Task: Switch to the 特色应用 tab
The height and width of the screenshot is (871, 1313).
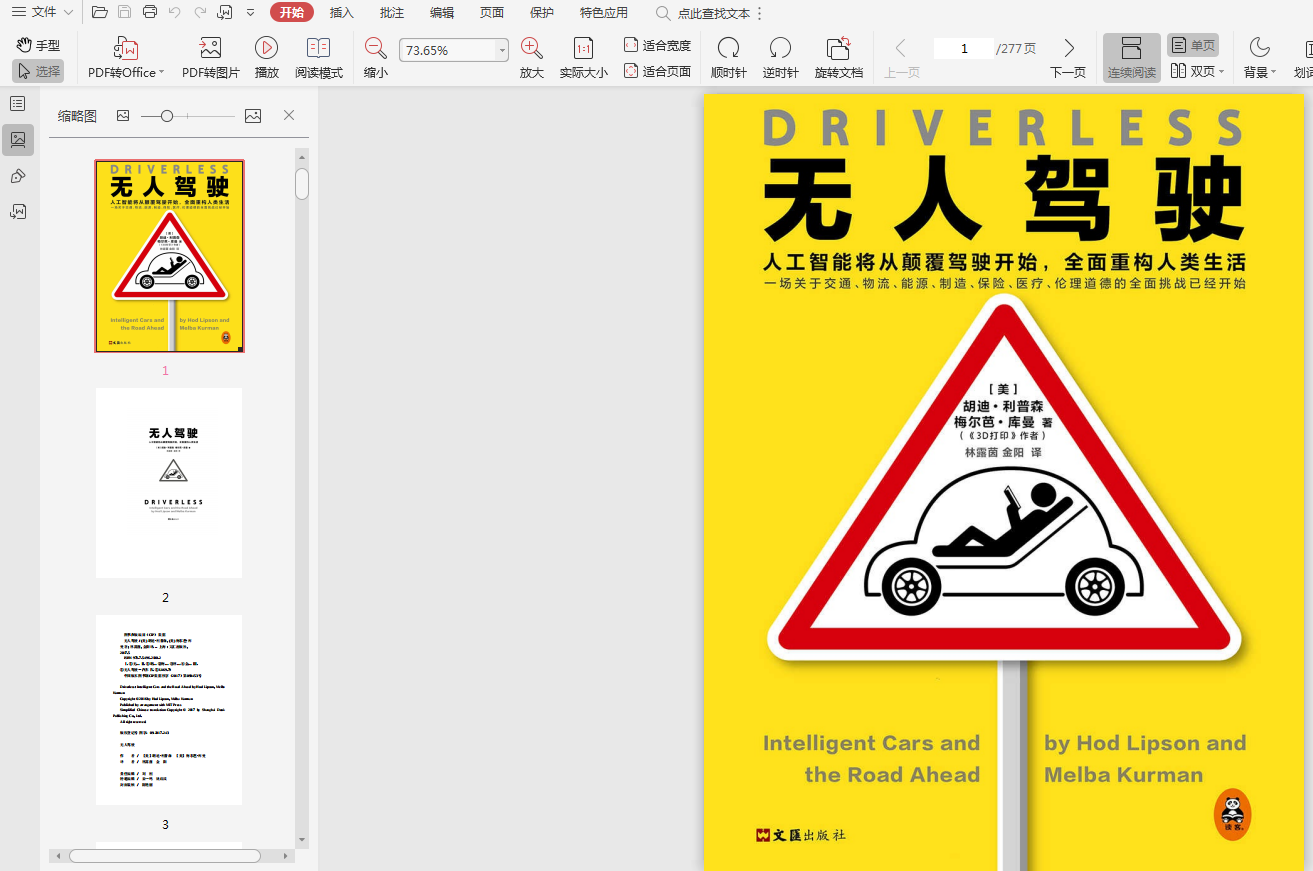Action: coord(604,13)
